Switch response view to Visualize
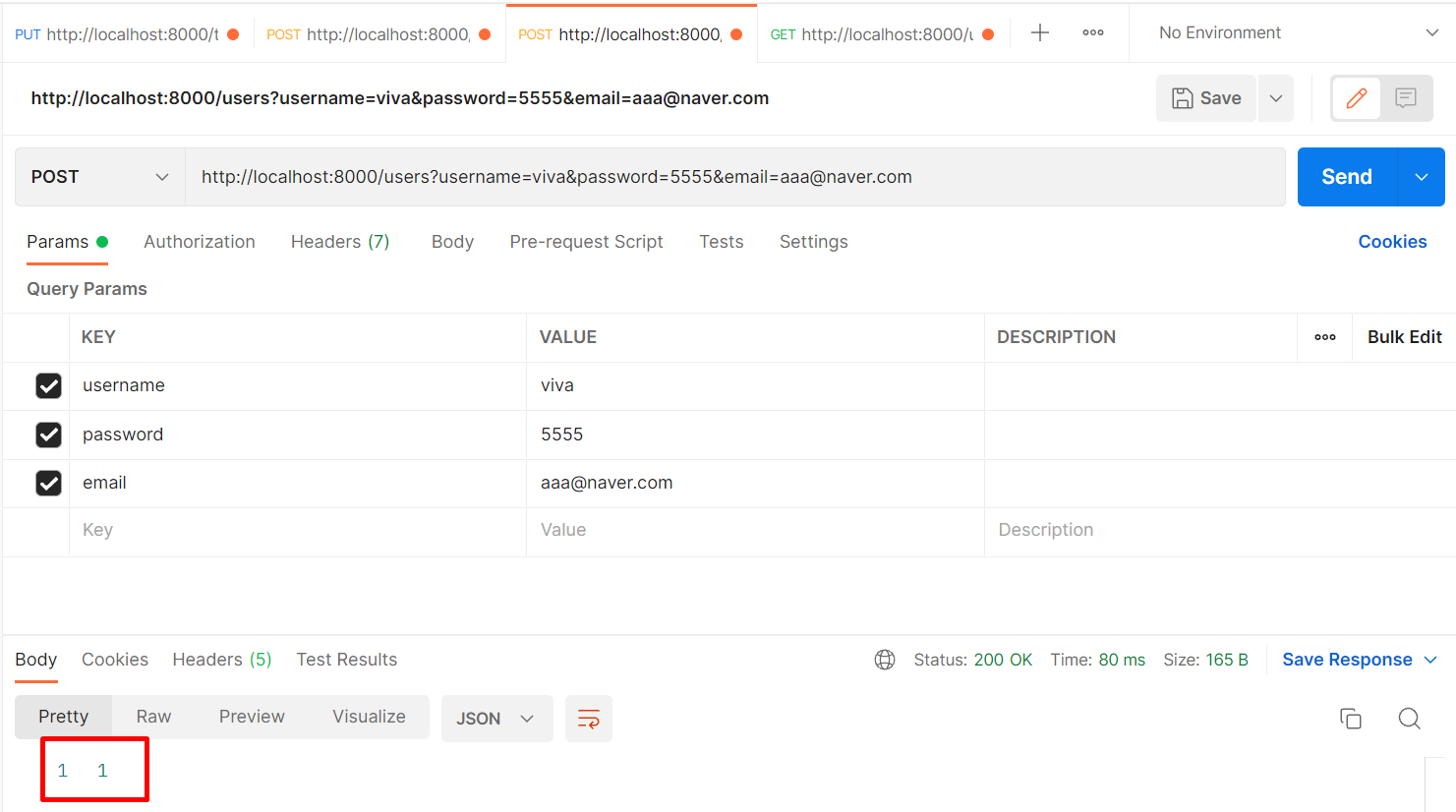 point(369,717)
